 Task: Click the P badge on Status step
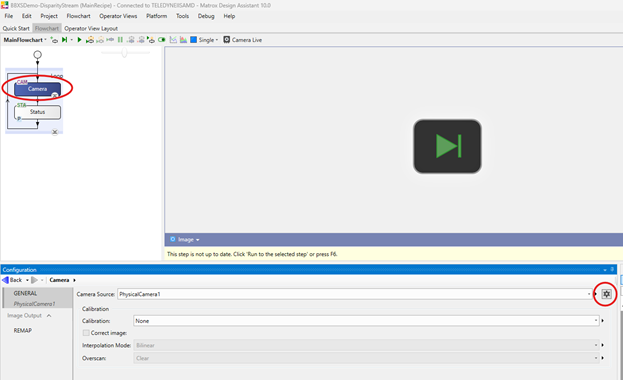click(x=19, y=119)
